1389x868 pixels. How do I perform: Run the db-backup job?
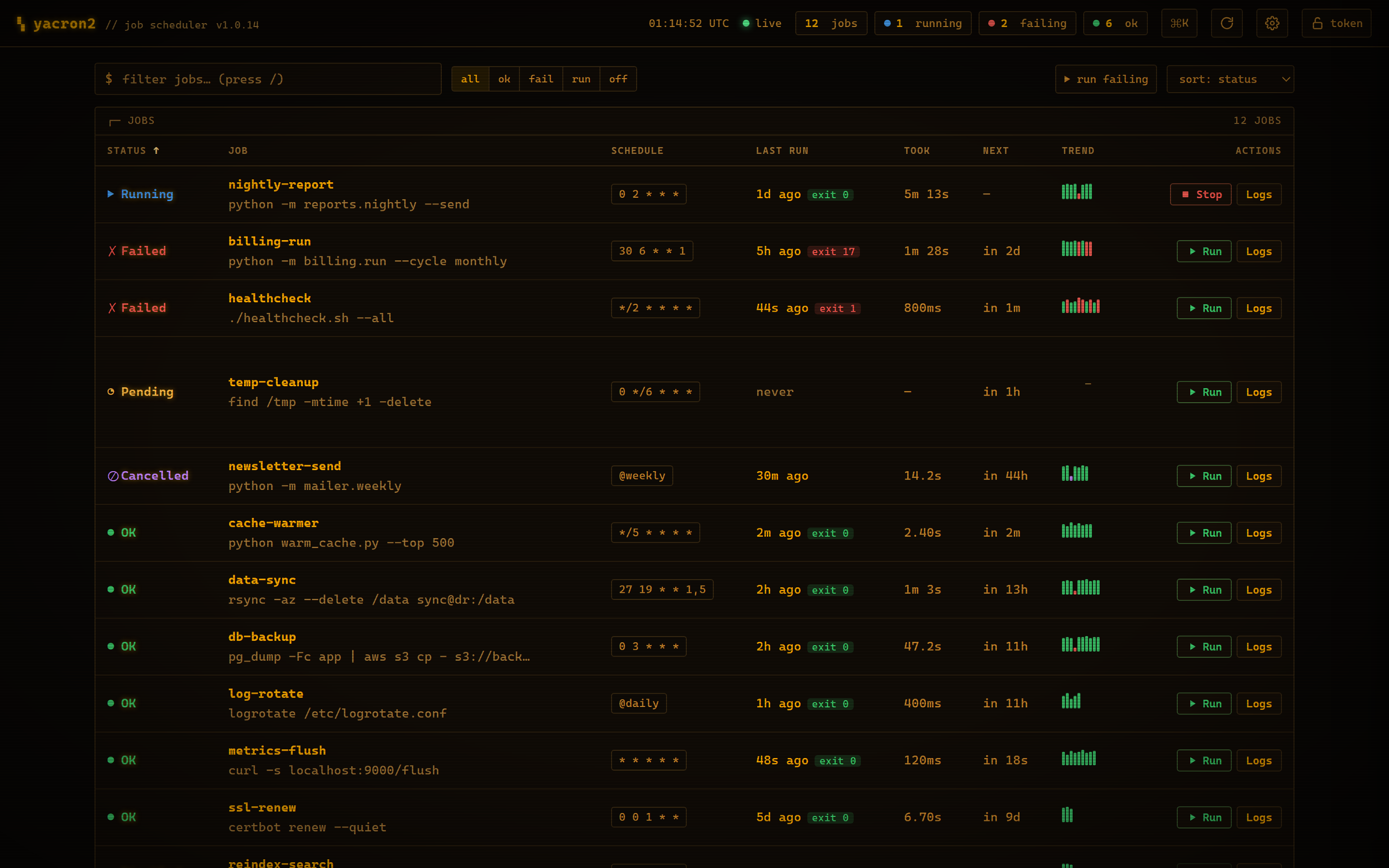tap(1204, 646)
